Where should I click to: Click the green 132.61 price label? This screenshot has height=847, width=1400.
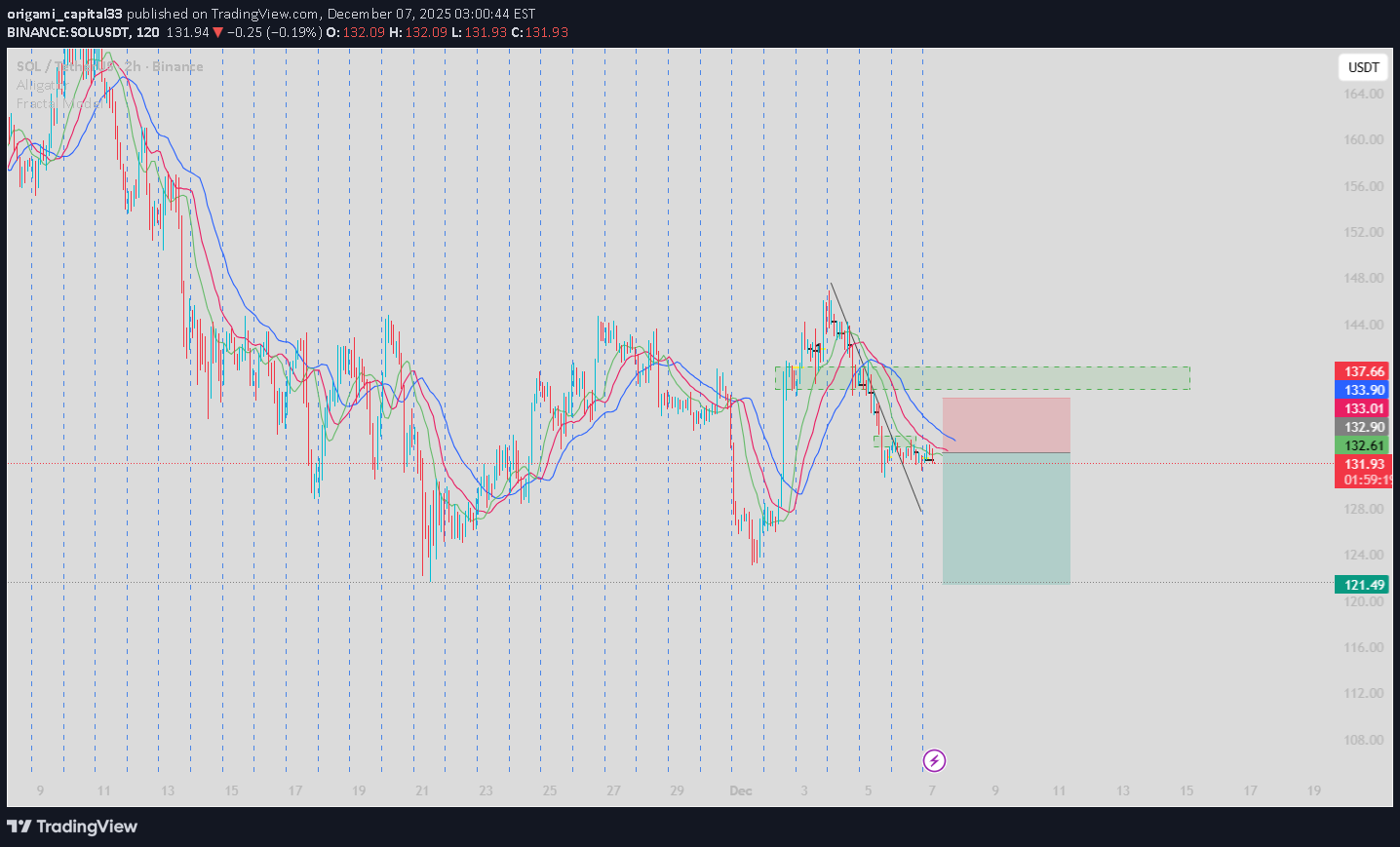1363,445
